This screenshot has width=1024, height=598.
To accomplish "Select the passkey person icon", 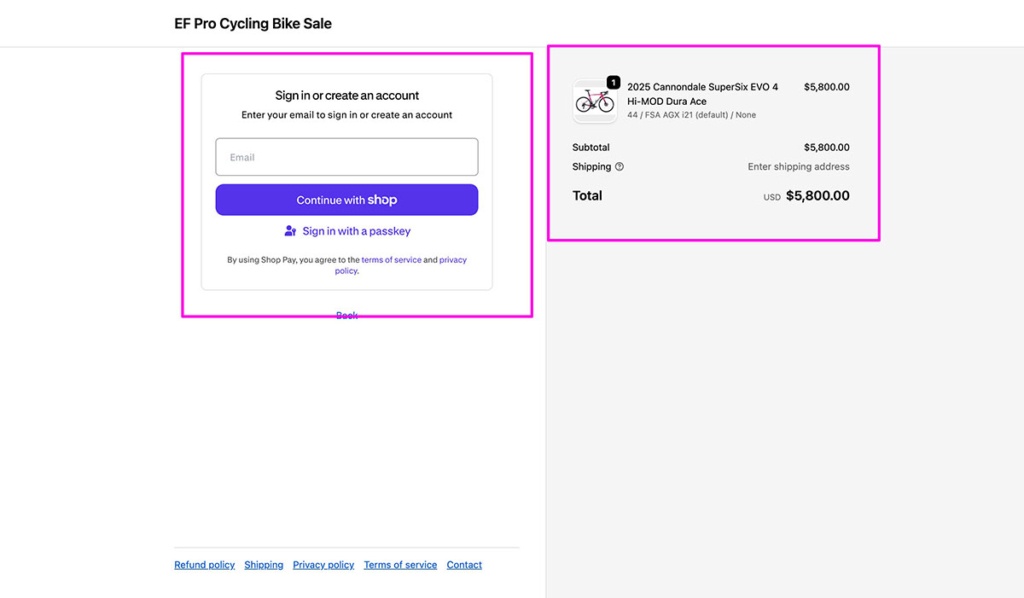I will (x=289, y=232).
